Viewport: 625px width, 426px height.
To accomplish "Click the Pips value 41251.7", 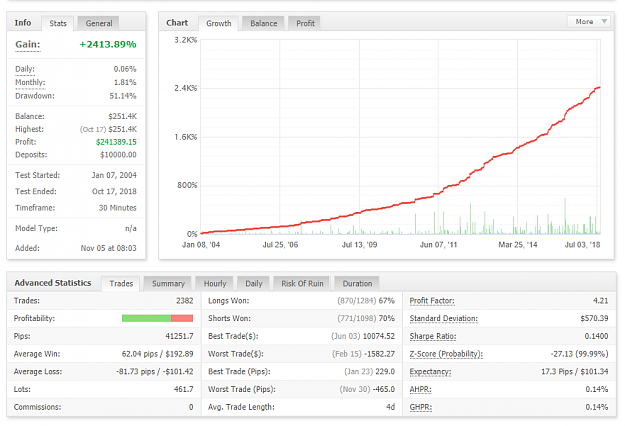I will click(x=179, y=336).
